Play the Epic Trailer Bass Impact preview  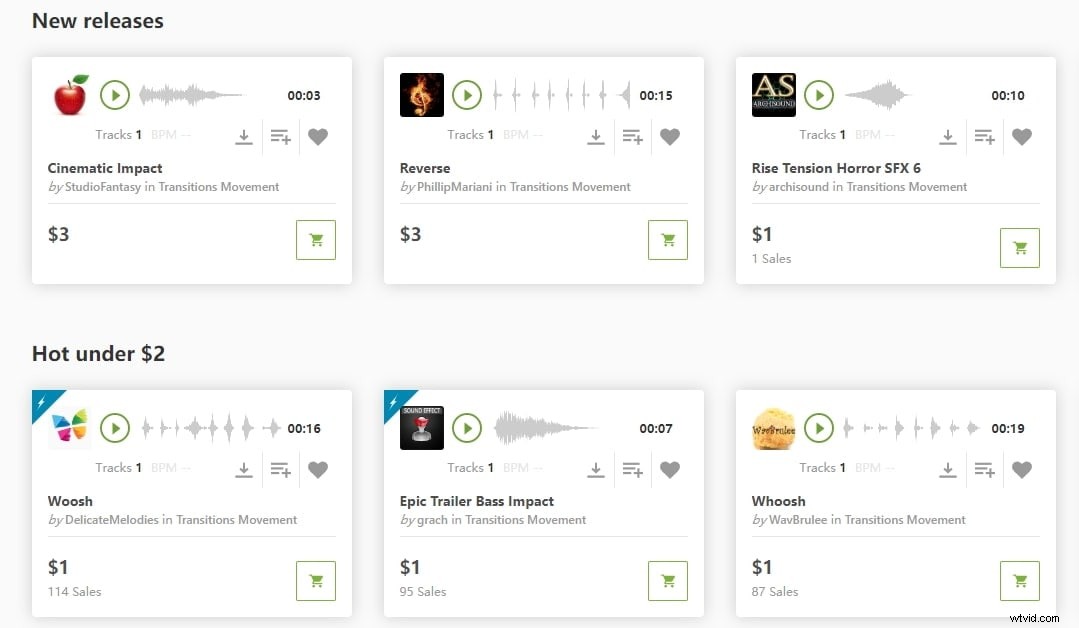(467, 428)
